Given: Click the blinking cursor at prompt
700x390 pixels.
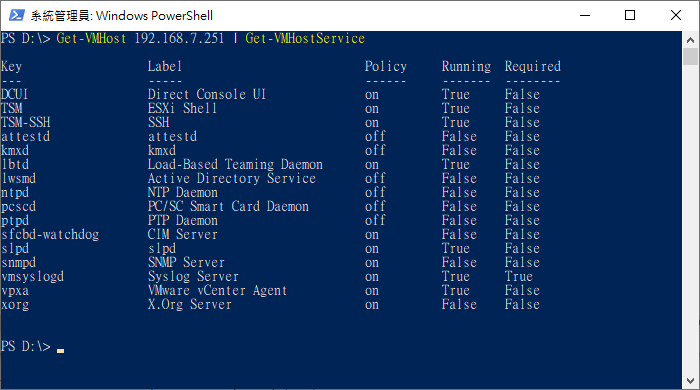Looking at the screenshot, I should (60, 351).
